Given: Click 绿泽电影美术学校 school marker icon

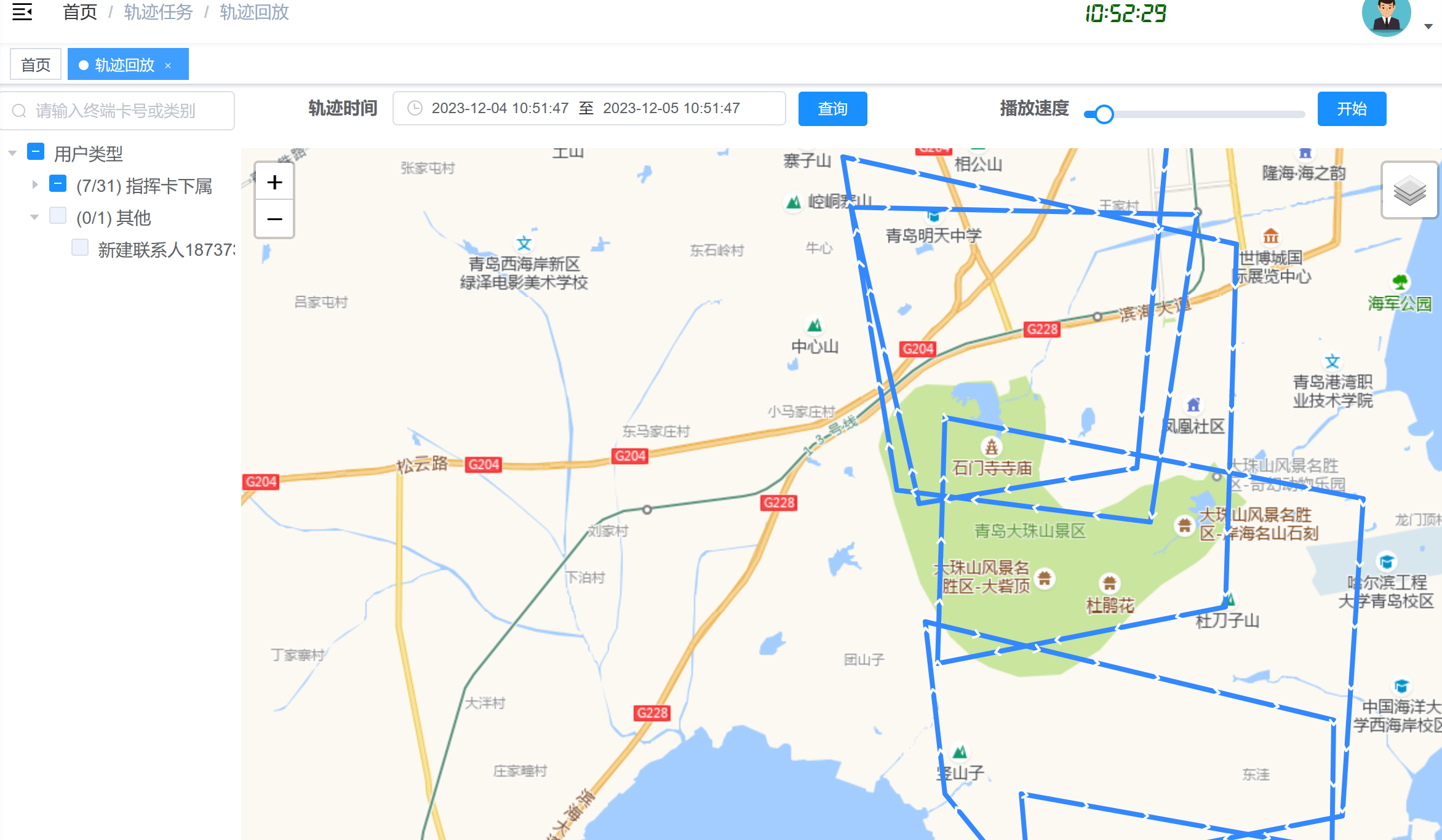Looking at the screenshot, I should 524,244.
